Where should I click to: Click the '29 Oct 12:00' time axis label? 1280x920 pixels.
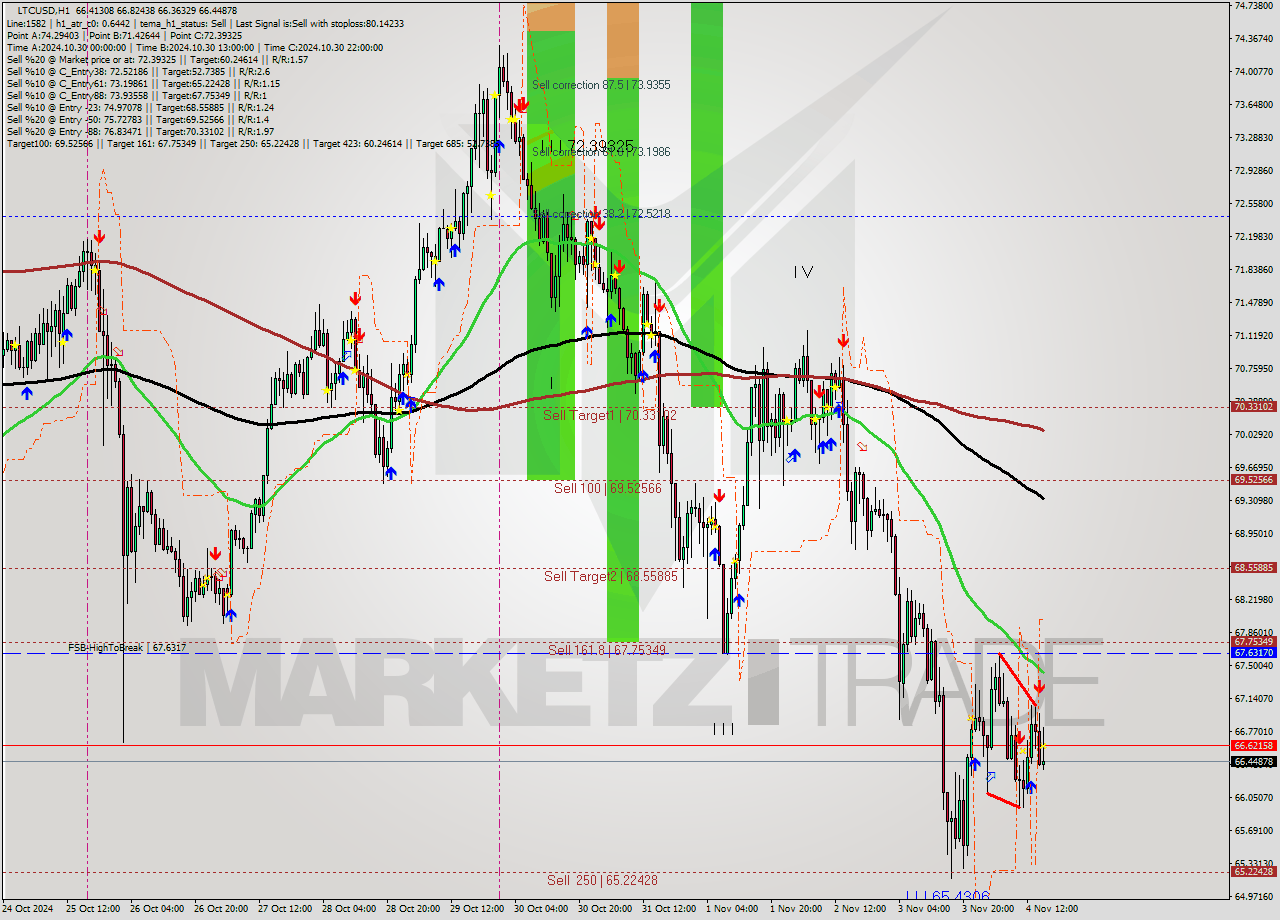[x=477, y=909]
